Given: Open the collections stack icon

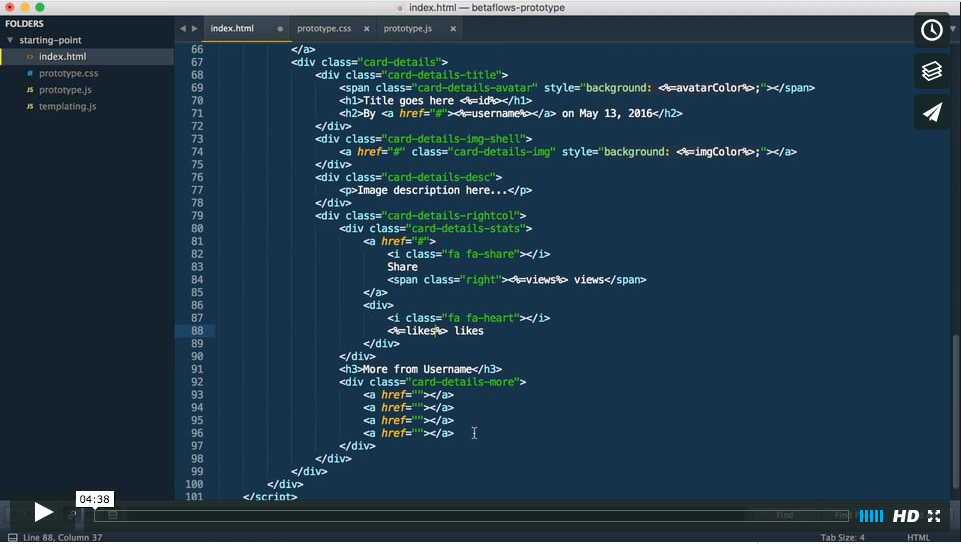Looking at the screenshot, I should pyautogui.click(x=932, y=71).
